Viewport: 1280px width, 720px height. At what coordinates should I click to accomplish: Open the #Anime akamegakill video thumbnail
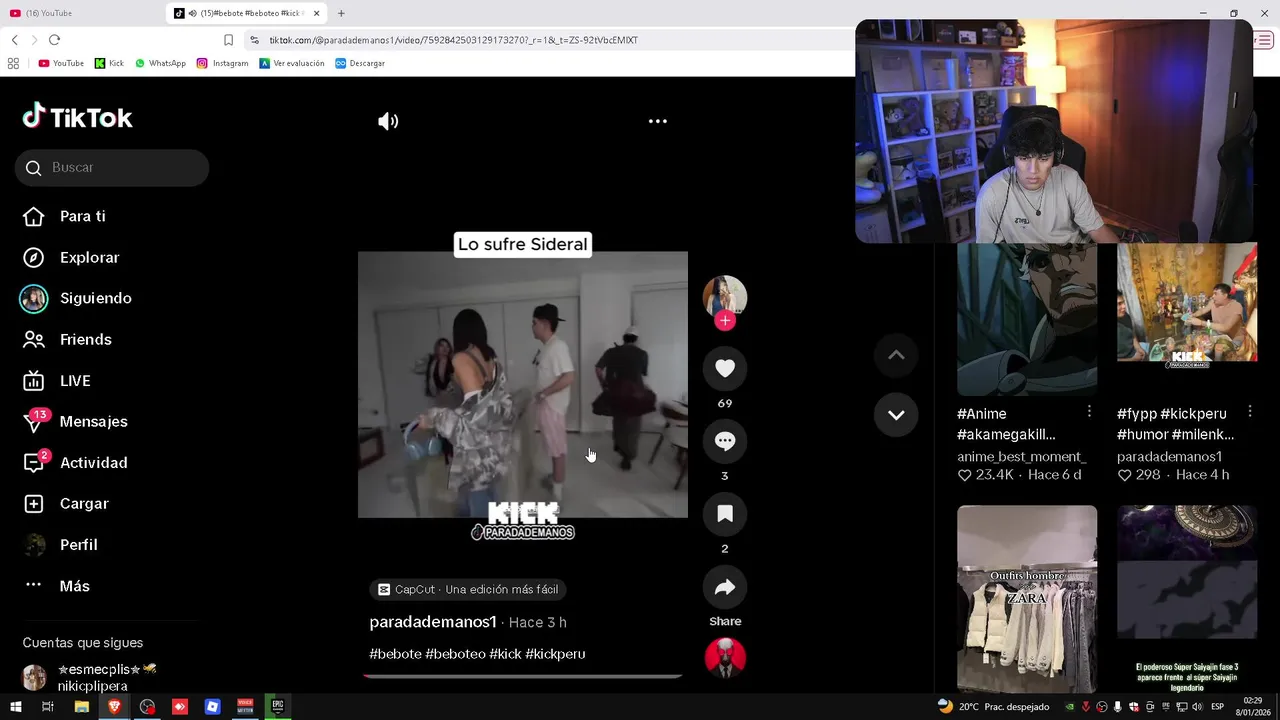(x=1027, y=319)
